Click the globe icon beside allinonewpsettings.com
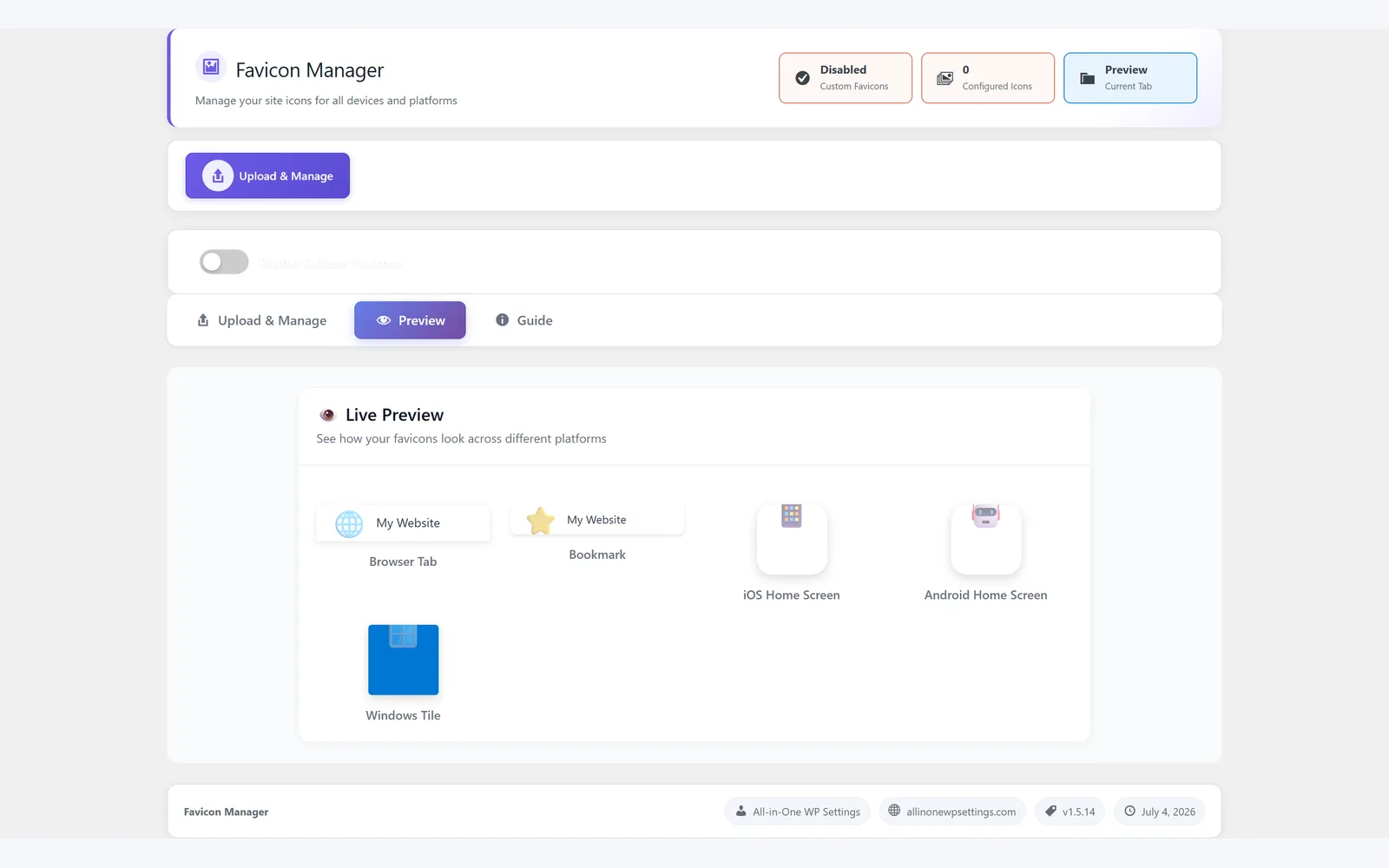Screen dimensions: 1389x868 [x=894, y=811]
